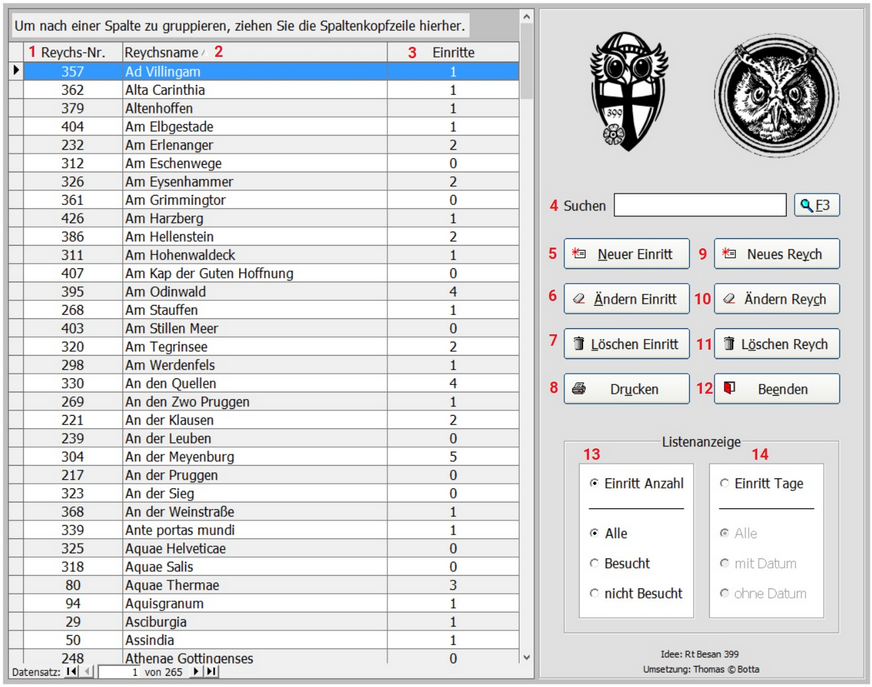Select the Altenhoffen row
The height and width of the screenshot is (687, 872).
tap(271, 108)
